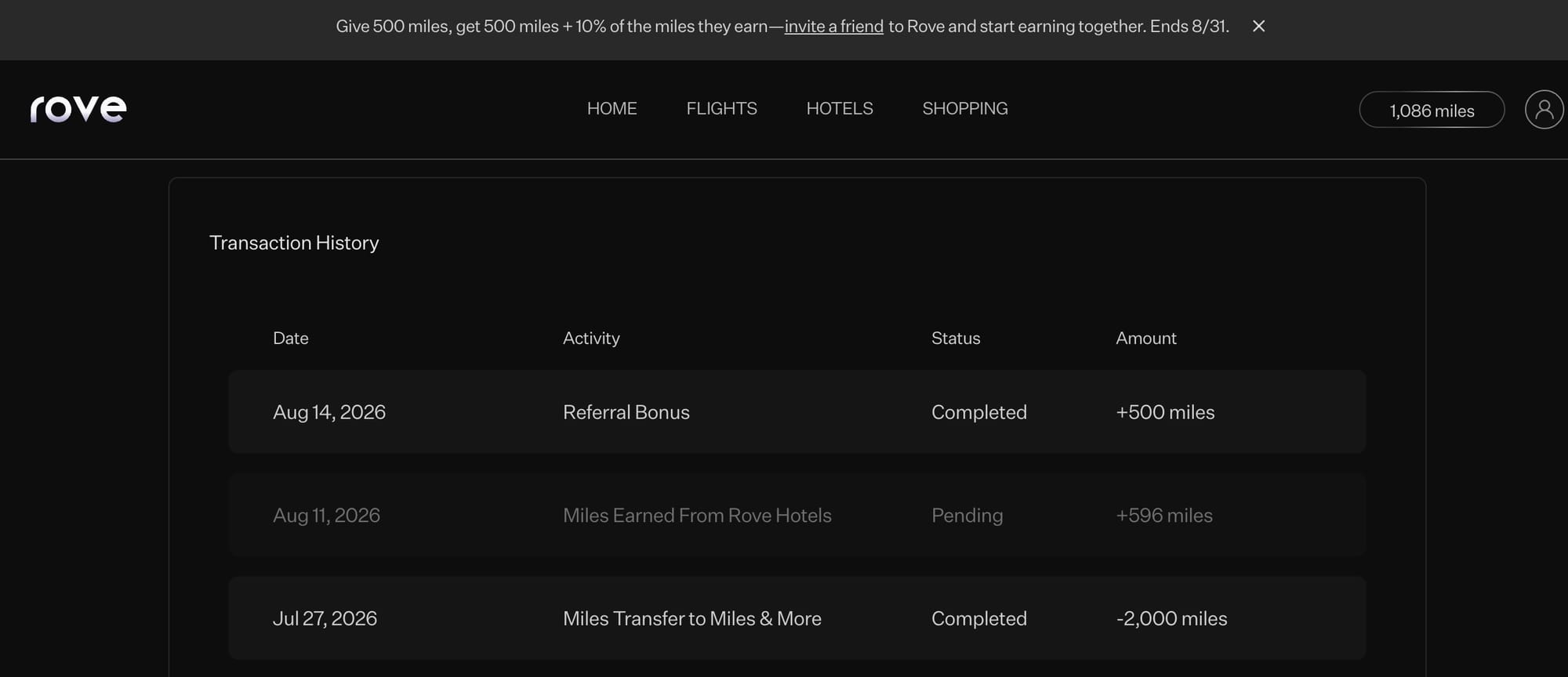Dismiss the referral promo banner
1568x677 pixels.
click(1258, 26)
